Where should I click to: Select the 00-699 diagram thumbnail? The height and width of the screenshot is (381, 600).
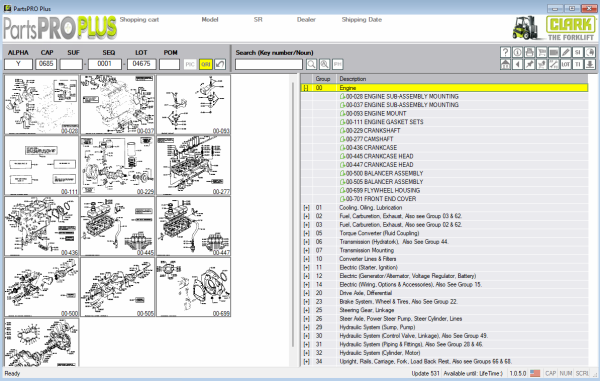coord(194,287)
